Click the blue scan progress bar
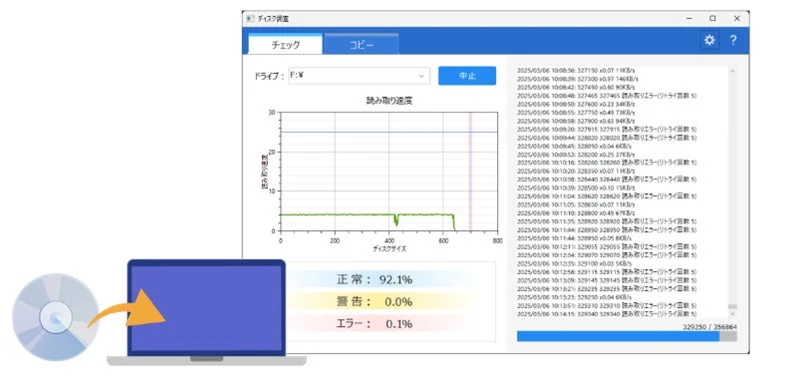The image size is (788, 376). [618, 336]
